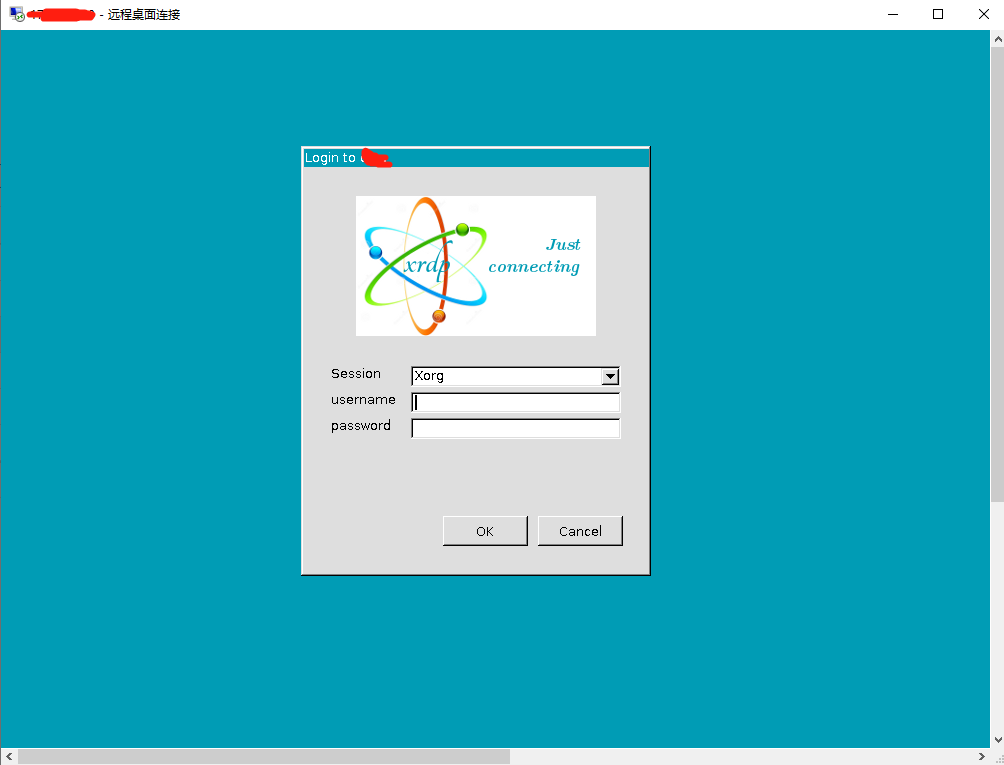Click the xrdp logo banner image
Image resolution: width=1004 pixels, height=765 pixels.
click(x=476, y=266)
